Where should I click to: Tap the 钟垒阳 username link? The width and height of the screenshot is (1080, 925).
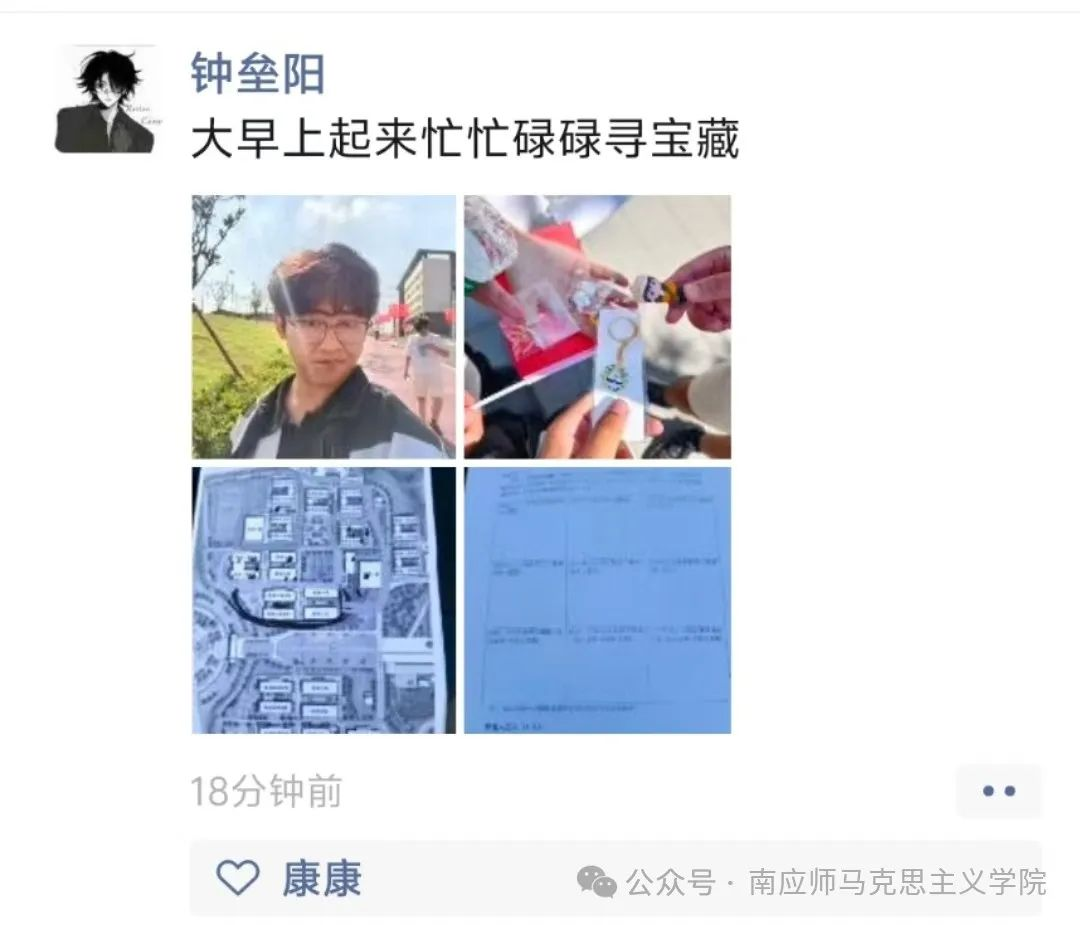pos(257,73)
